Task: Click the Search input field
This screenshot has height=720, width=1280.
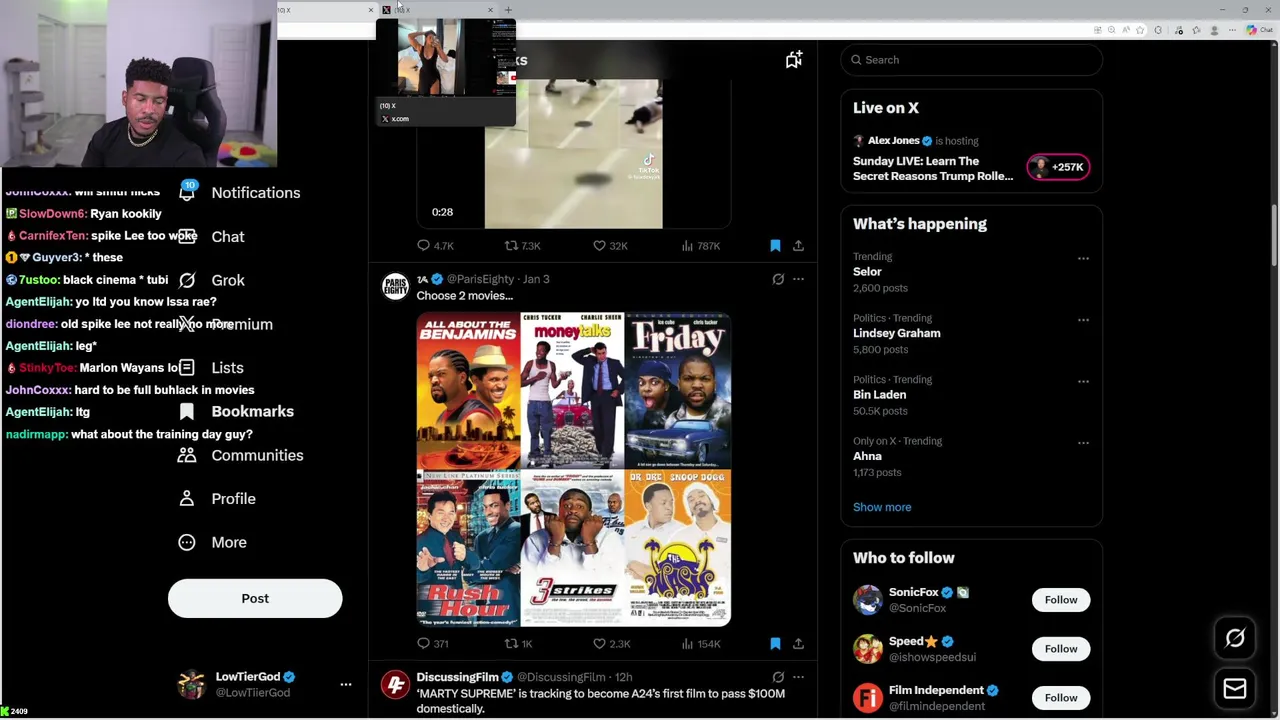Action: coord(971,60)
